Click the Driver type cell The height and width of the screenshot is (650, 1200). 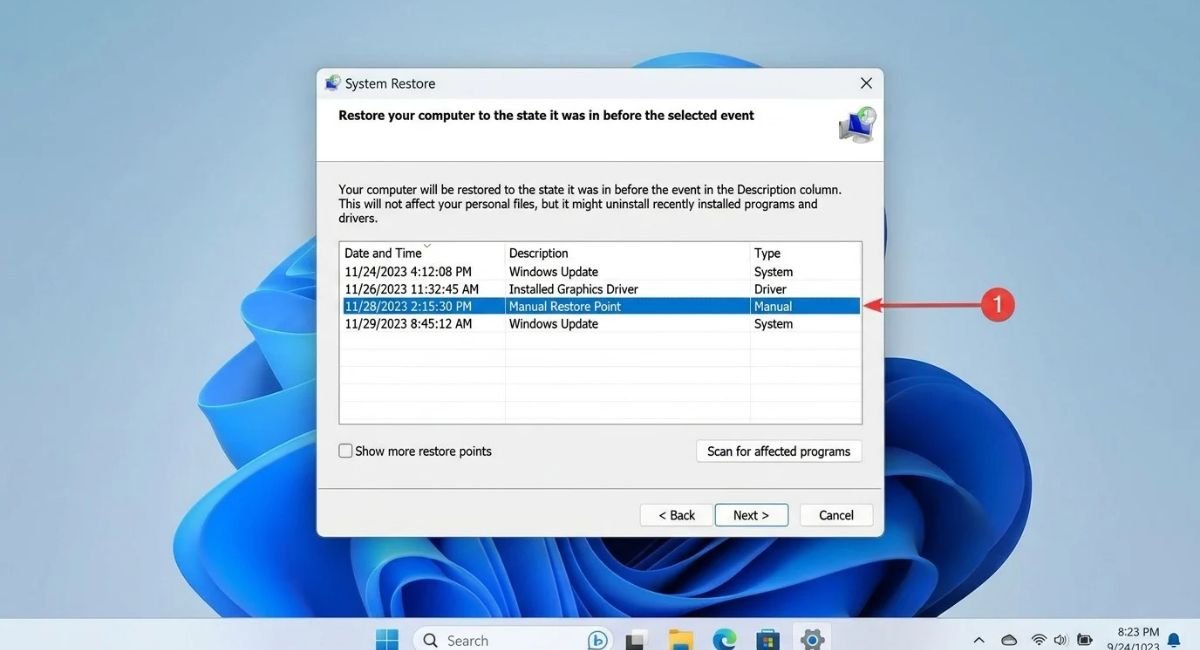click(x=772, y=289)
